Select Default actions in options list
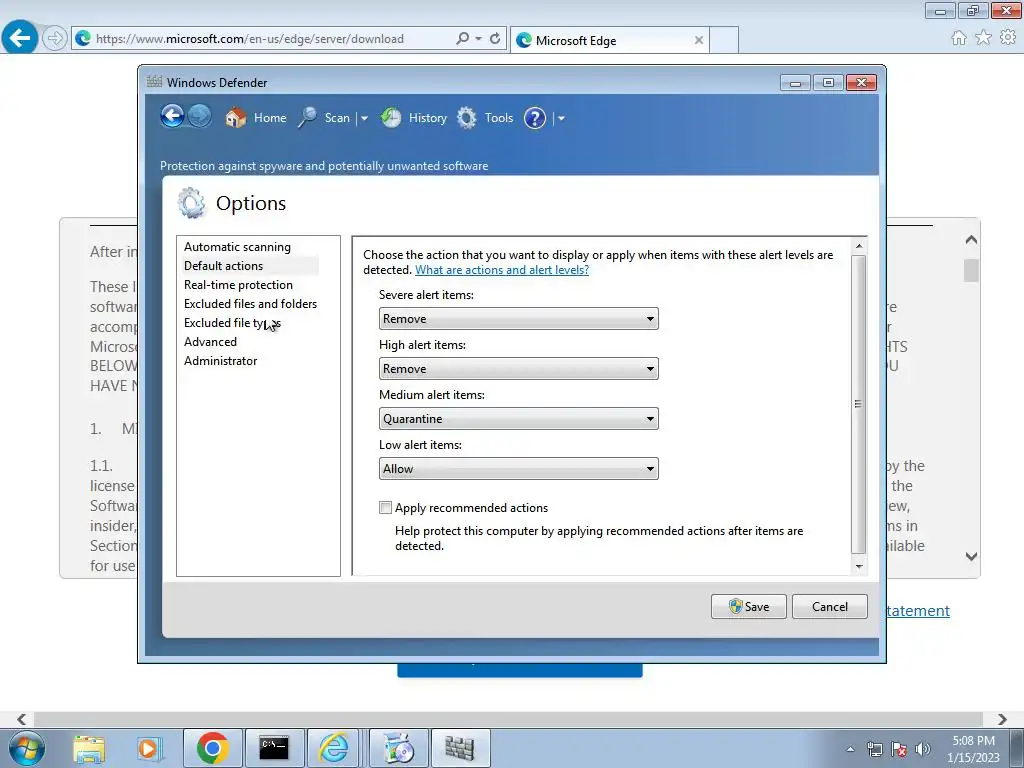This screenshot has height=768, width=1024. pos(223,266)
